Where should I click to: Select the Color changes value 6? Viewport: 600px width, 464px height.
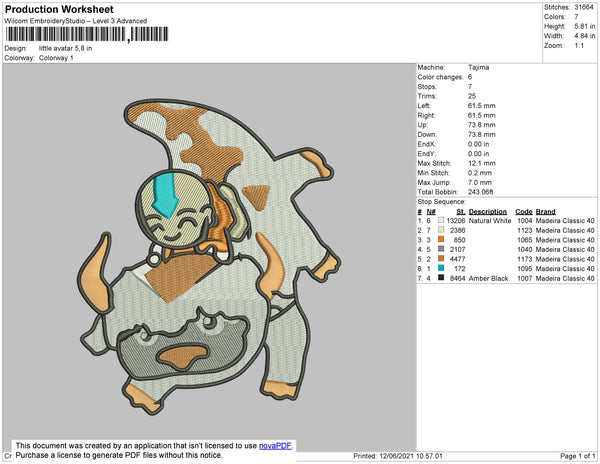470,77
